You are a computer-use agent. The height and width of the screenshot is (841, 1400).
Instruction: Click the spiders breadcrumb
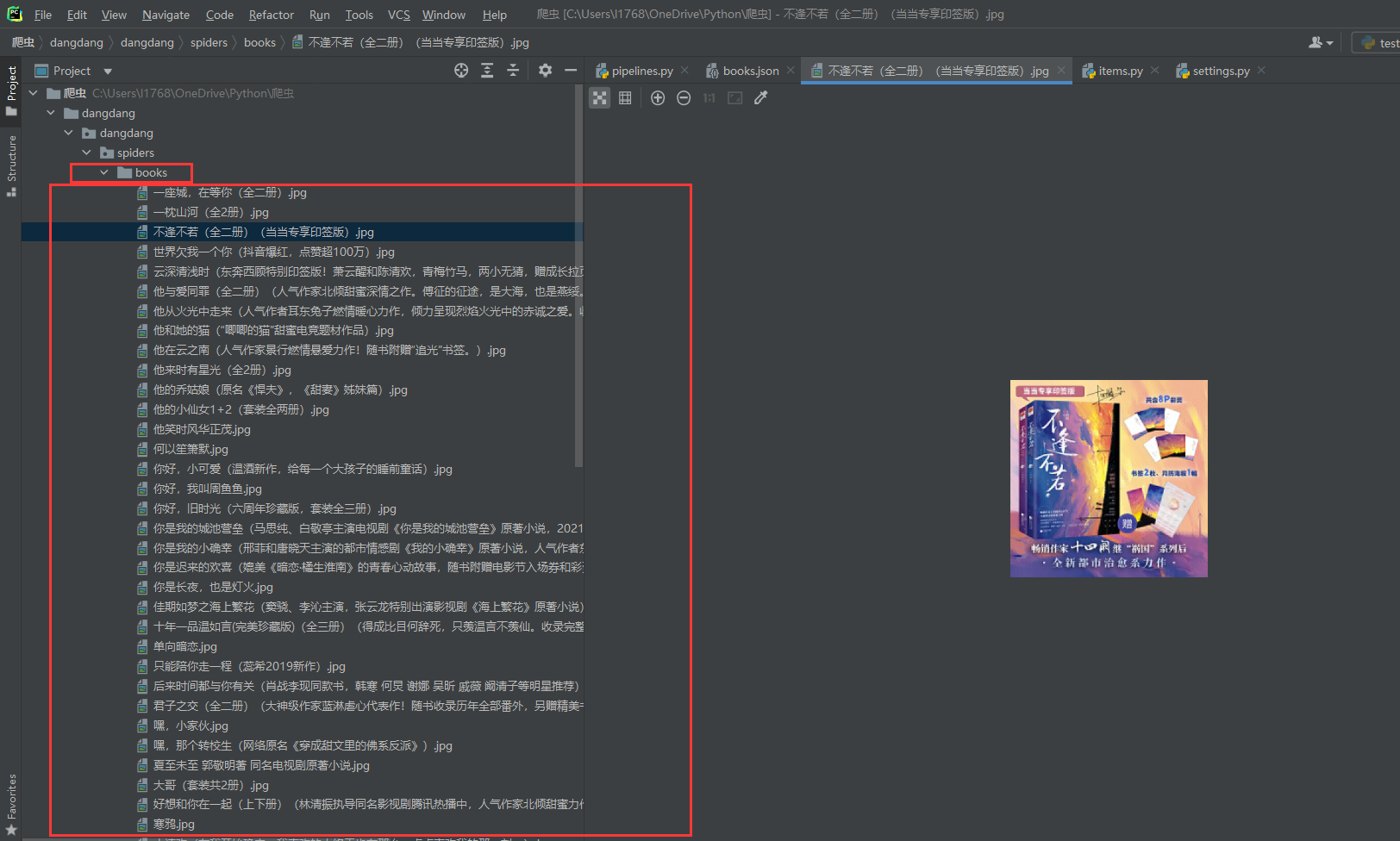[209, 42]
